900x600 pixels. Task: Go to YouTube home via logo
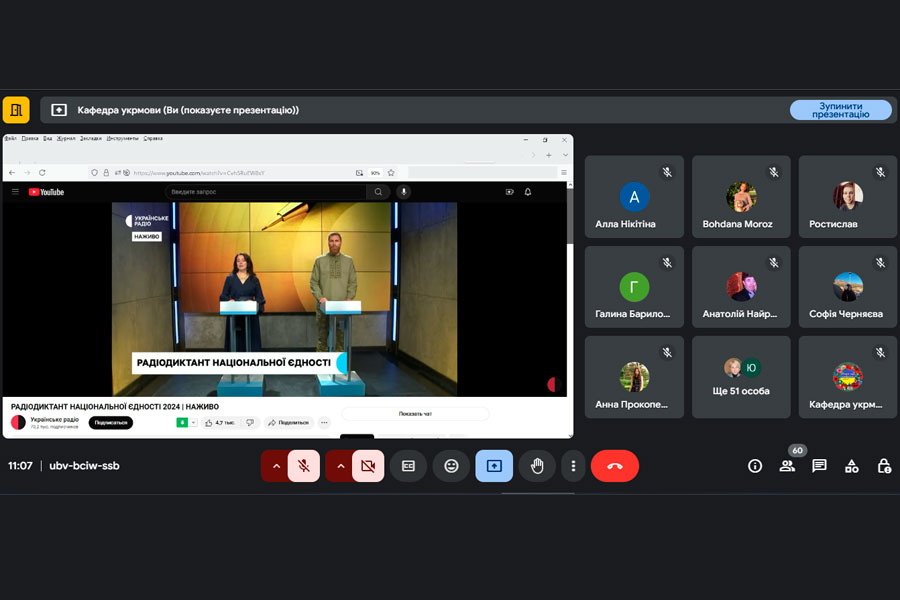[46, 192]
